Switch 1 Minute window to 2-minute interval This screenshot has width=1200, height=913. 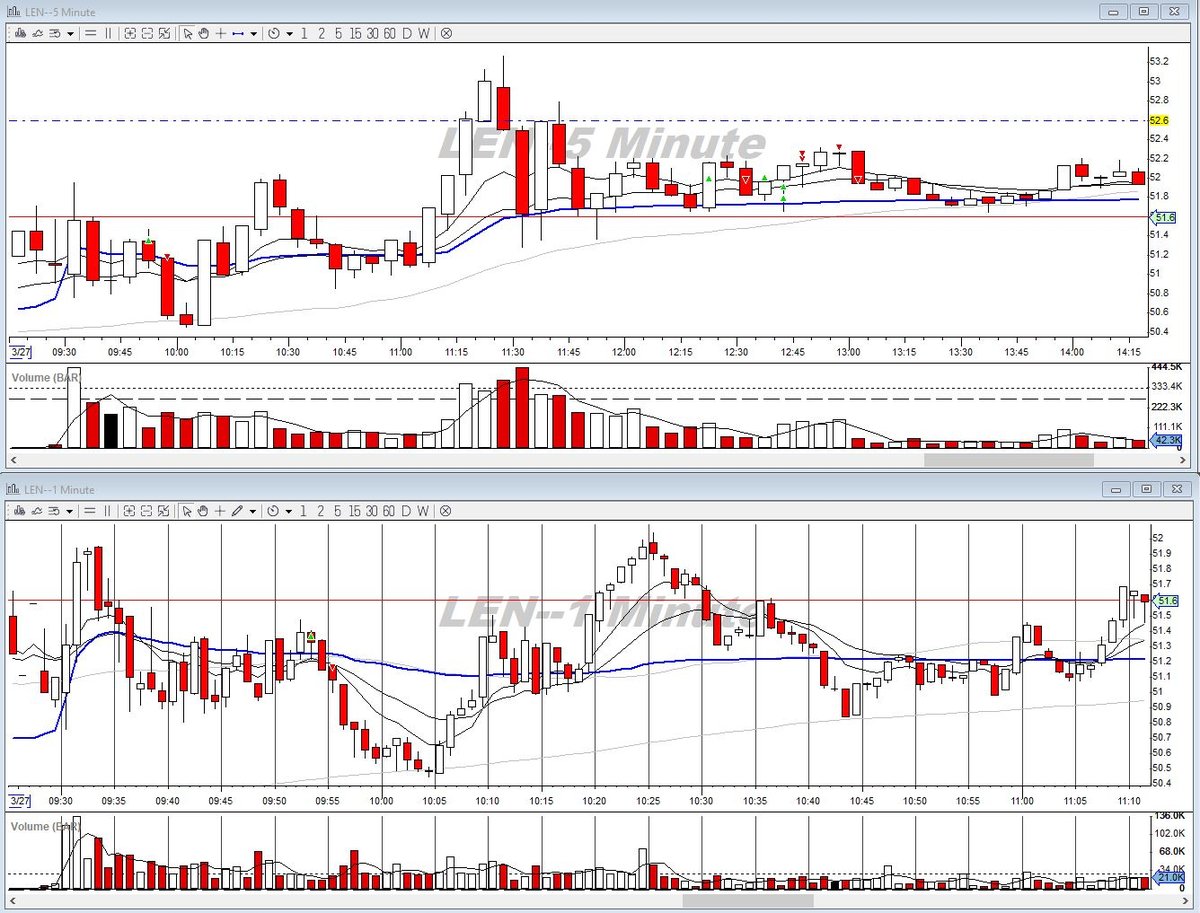[x=321, y=511]
